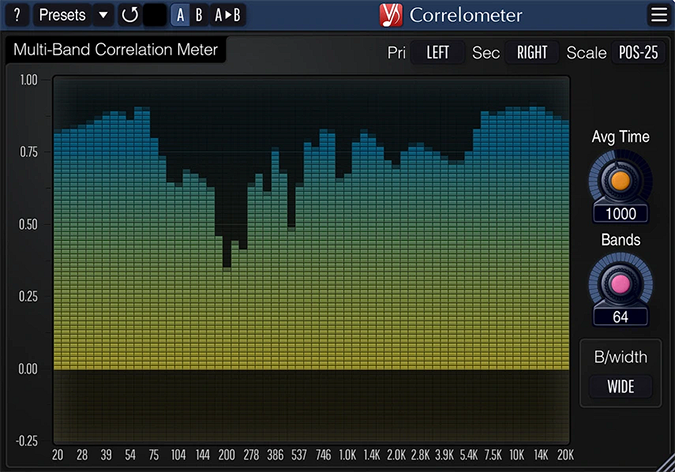The height and width of the screenshot is (472, 675).
Task: Open the Sec channel RIGHT selector
Action: click(x=532, y=53)
